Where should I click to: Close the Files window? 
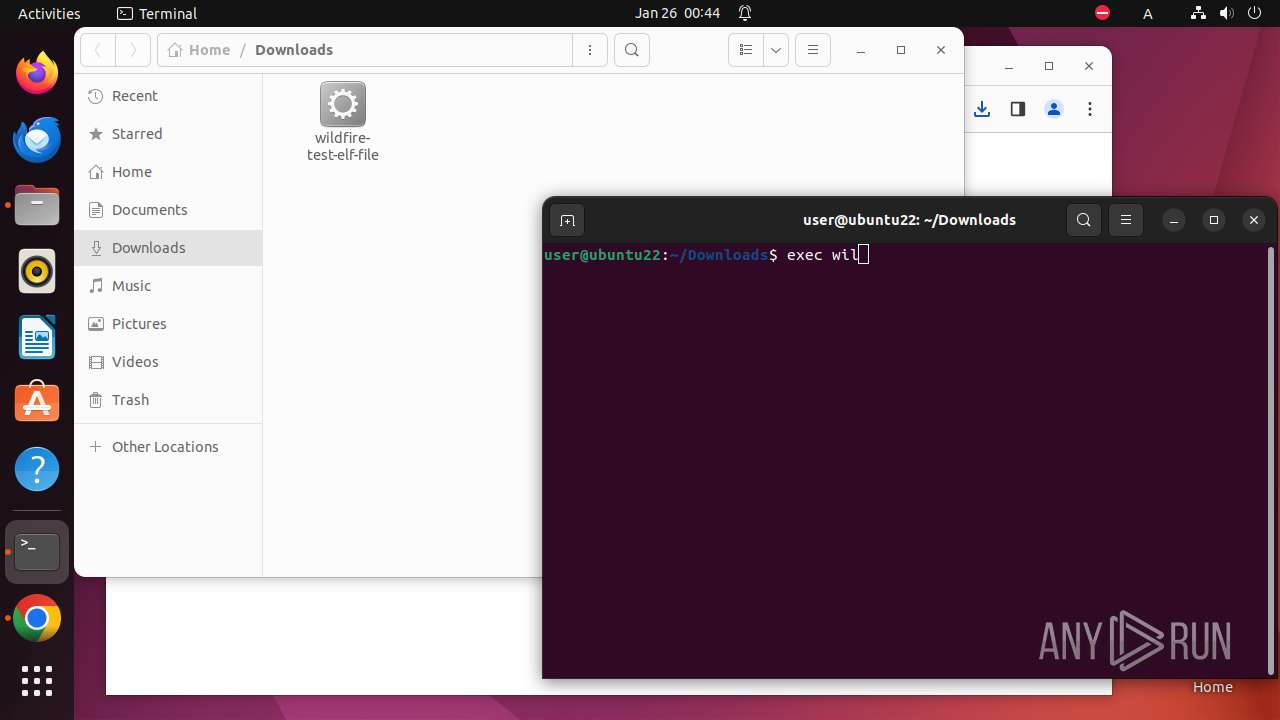point(941,50)
